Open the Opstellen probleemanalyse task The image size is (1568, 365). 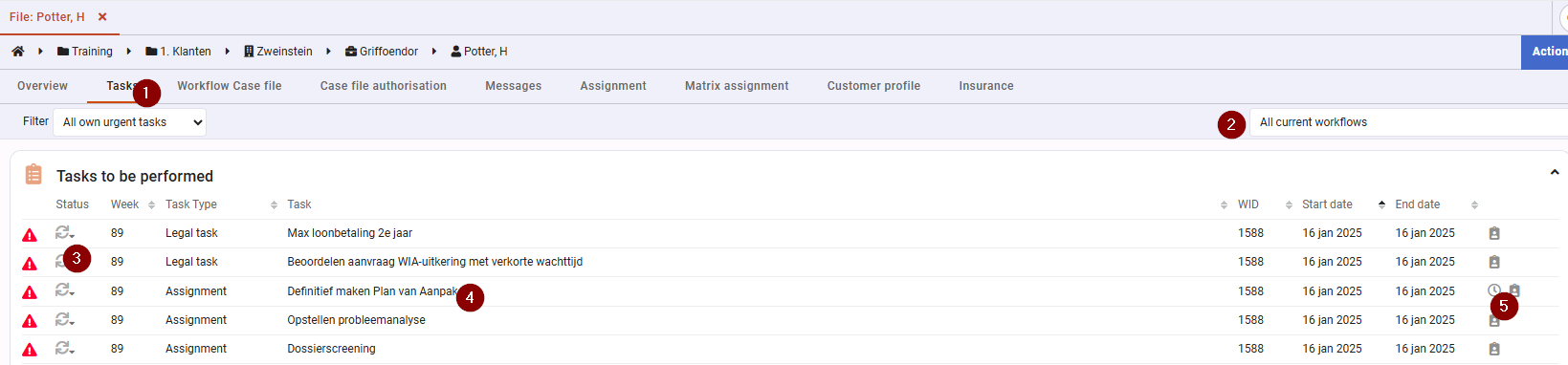point(356,320)
